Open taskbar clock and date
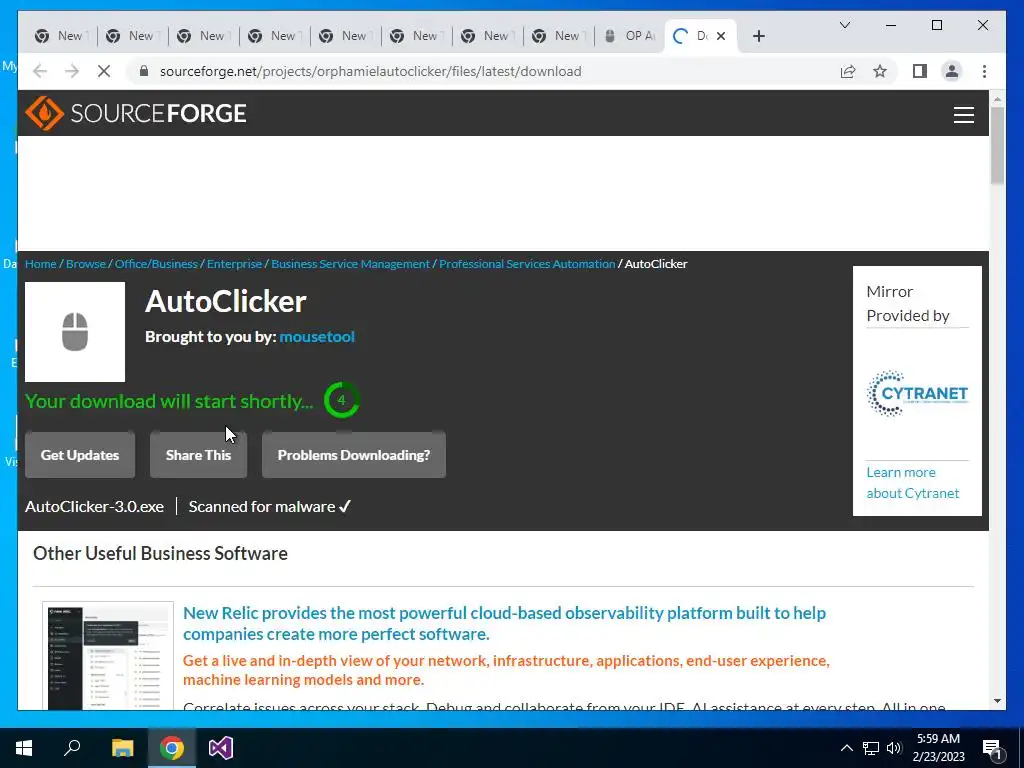Screen dimensions: 1024x768 pyautogui.click(x=938, y=748)
